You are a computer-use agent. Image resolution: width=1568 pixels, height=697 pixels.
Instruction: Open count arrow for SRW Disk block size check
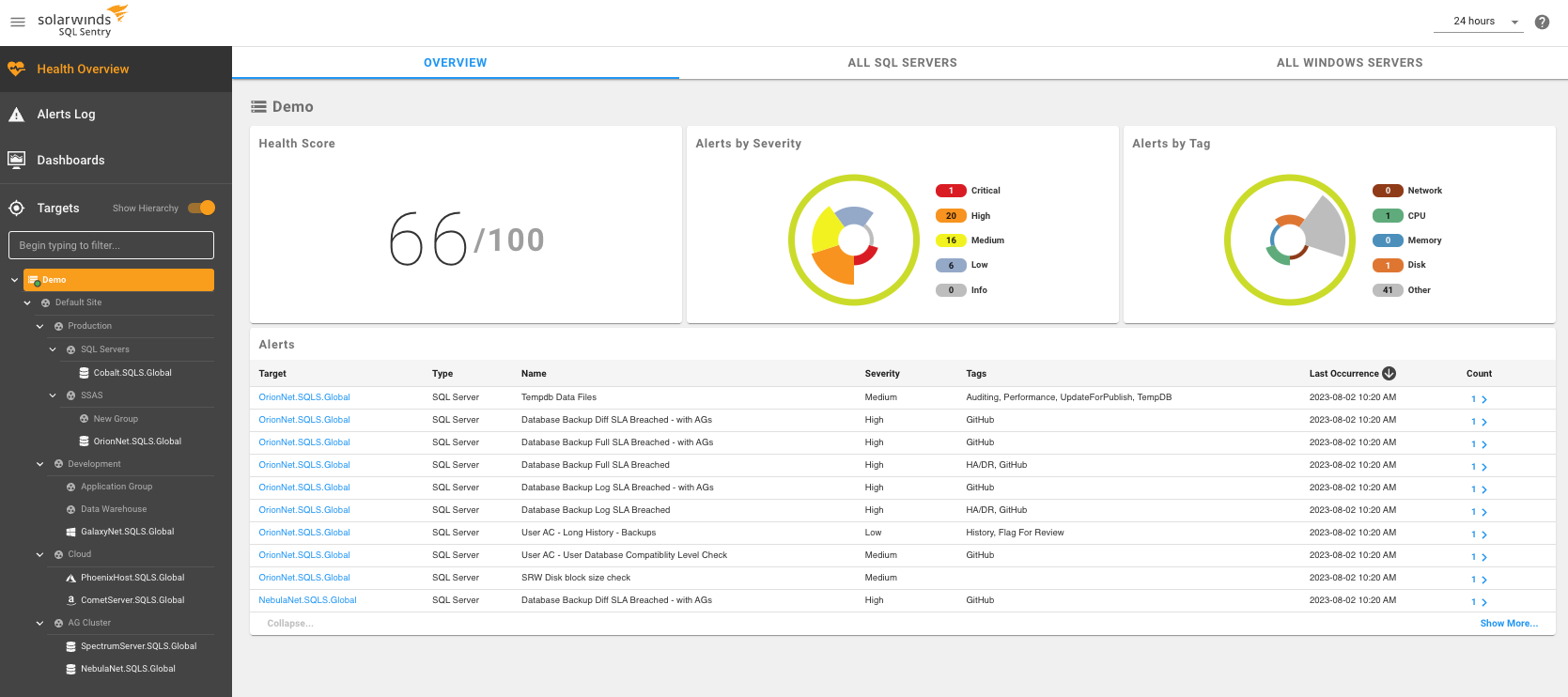point(1484,580)
